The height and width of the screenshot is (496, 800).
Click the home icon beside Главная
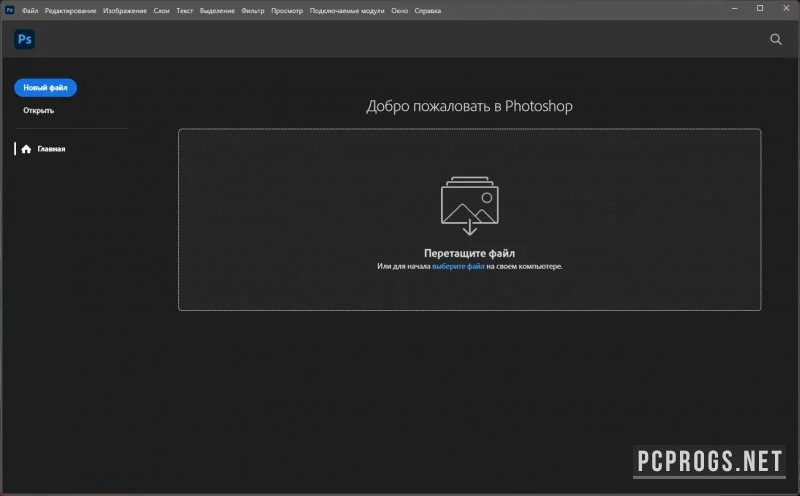pos(26,149)
